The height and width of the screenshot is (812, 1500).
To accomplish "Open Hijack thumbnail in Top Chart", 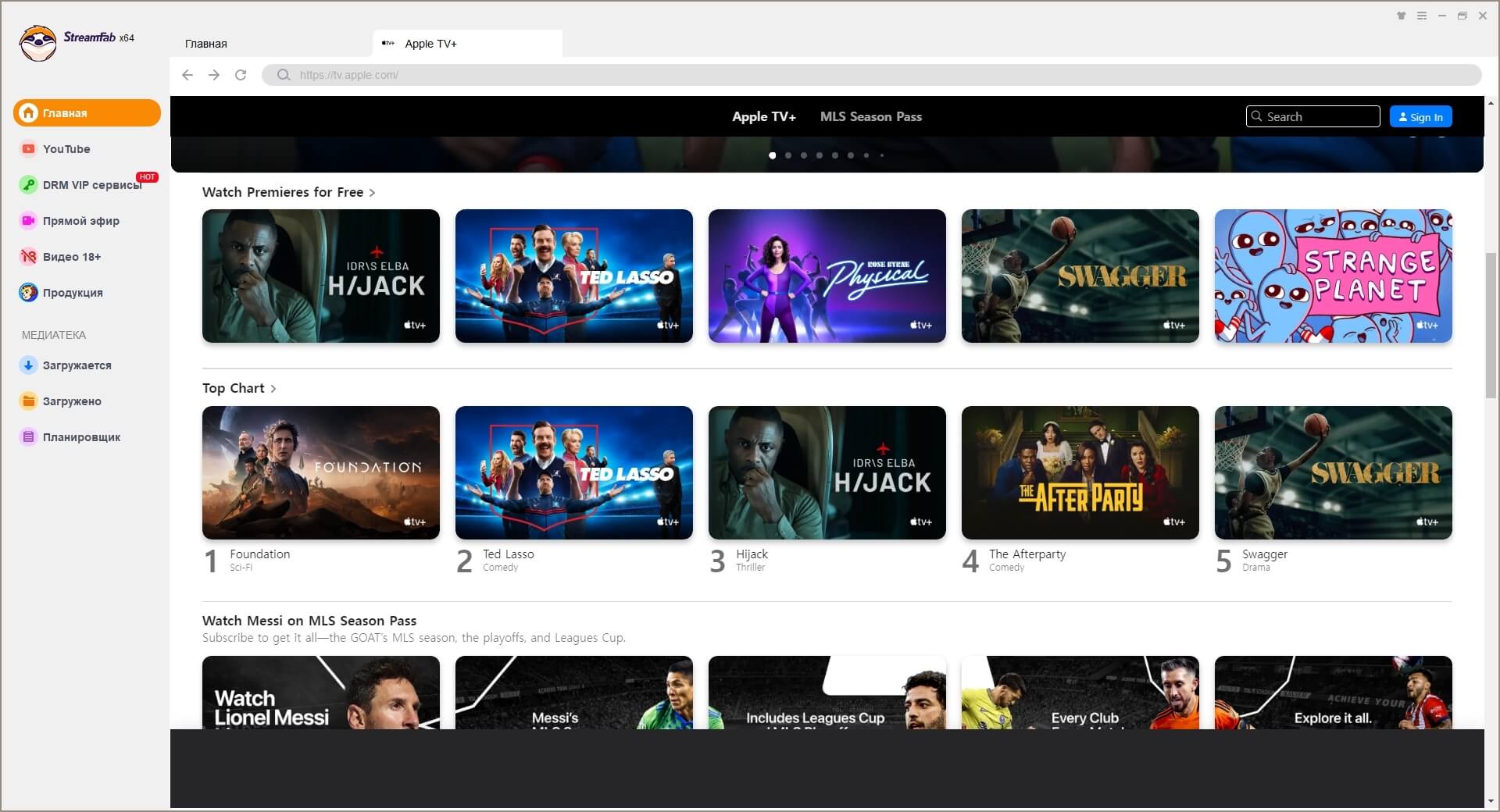I will click(x=827, y=472).
